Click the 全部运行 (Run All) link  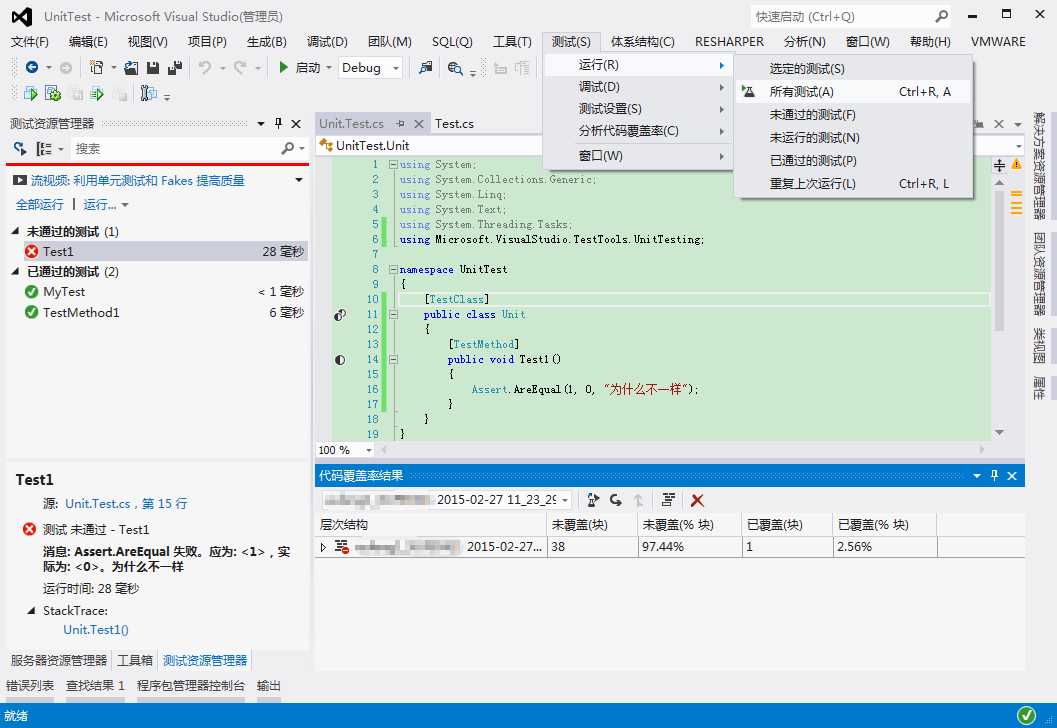click(x=40, y=204)
